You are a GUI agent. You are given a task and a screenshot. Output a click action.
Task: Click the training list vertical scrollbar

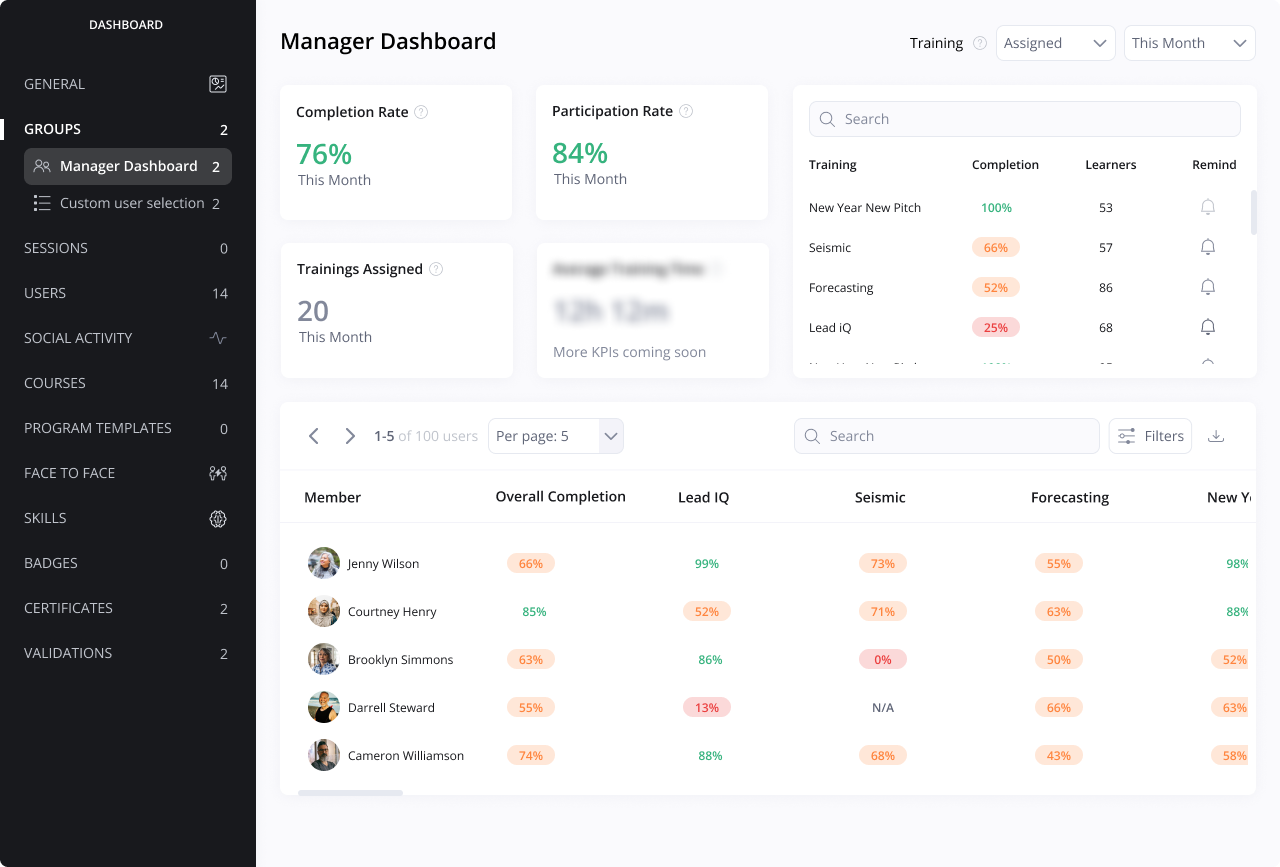(1254, 212)
